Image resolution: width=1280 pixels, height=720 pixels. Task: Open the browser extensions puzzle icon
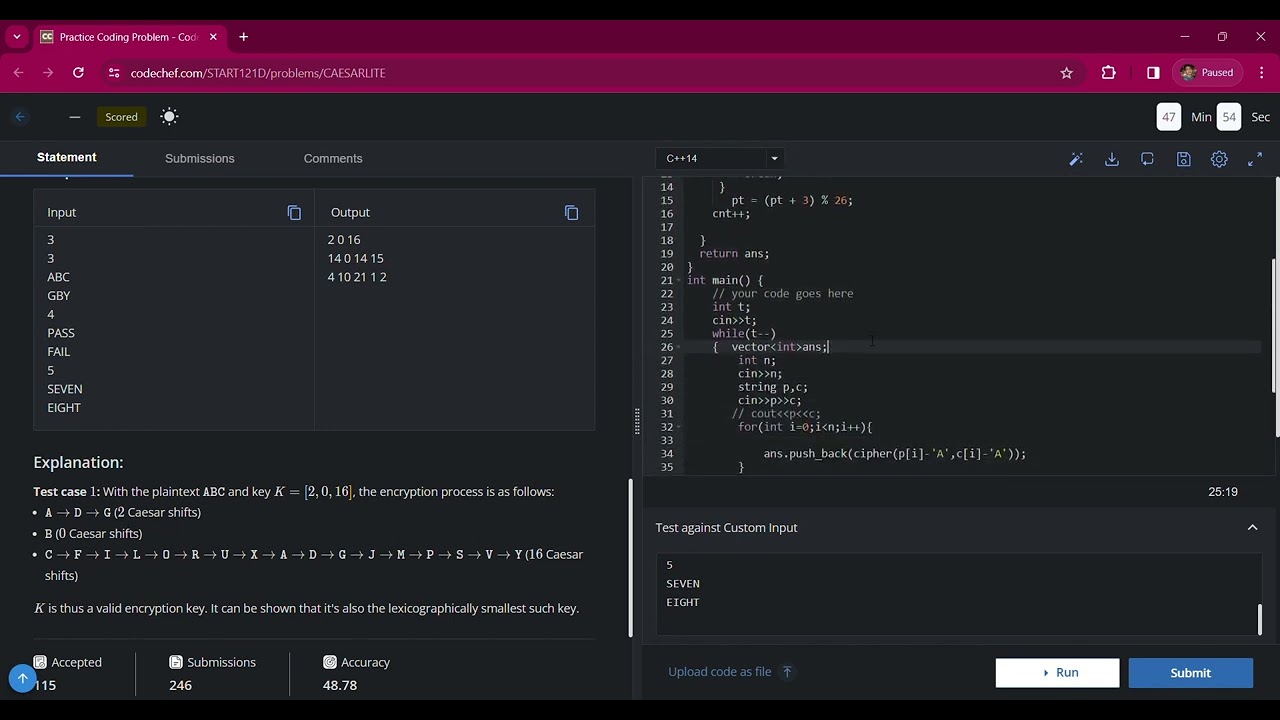click(1108, 73)
